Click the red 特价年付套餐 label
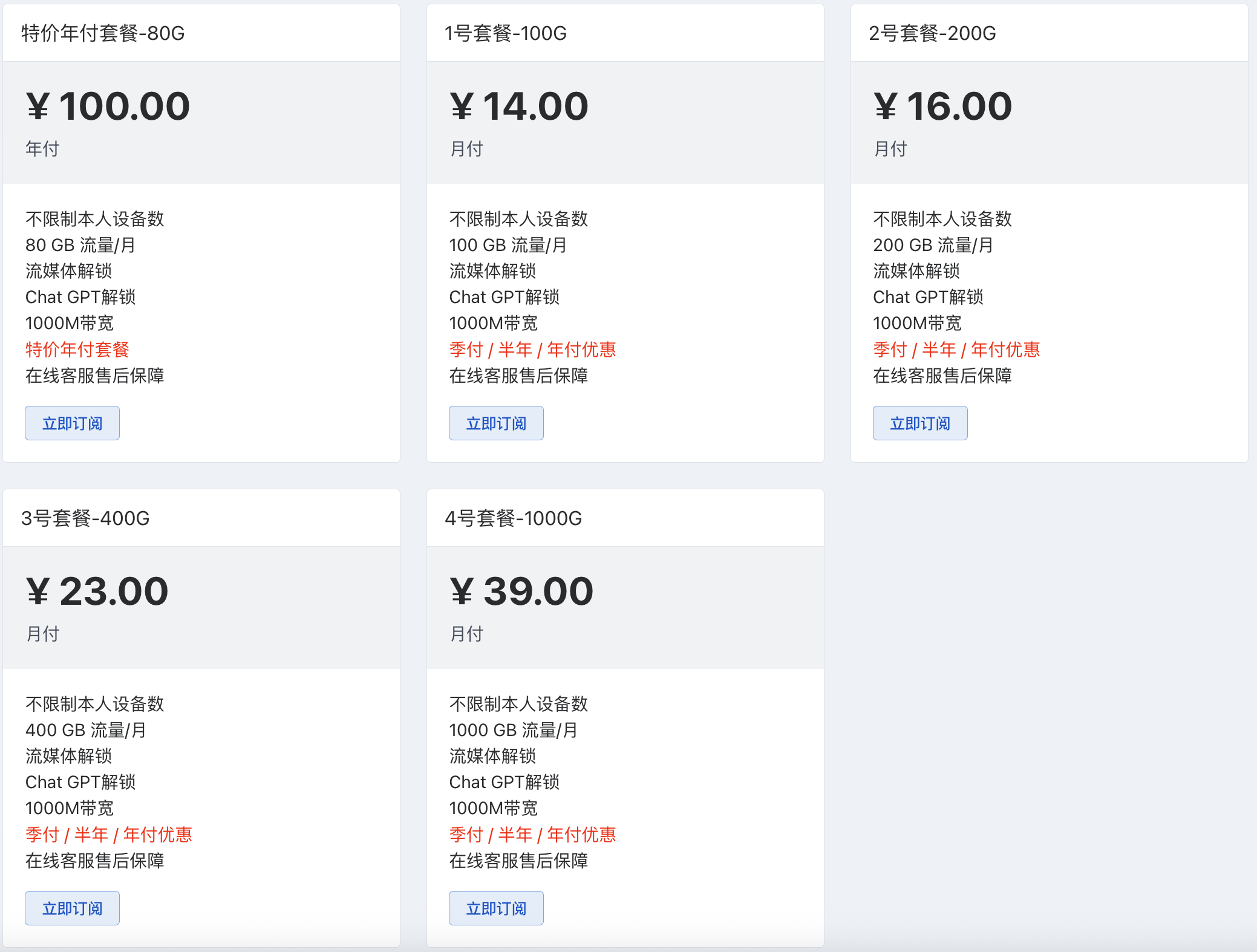1257x952 pixels. click(77, 350)
